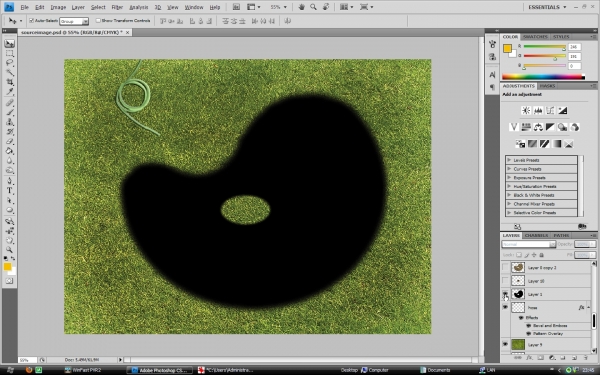Expand Levels Presets list

[509, 160]
